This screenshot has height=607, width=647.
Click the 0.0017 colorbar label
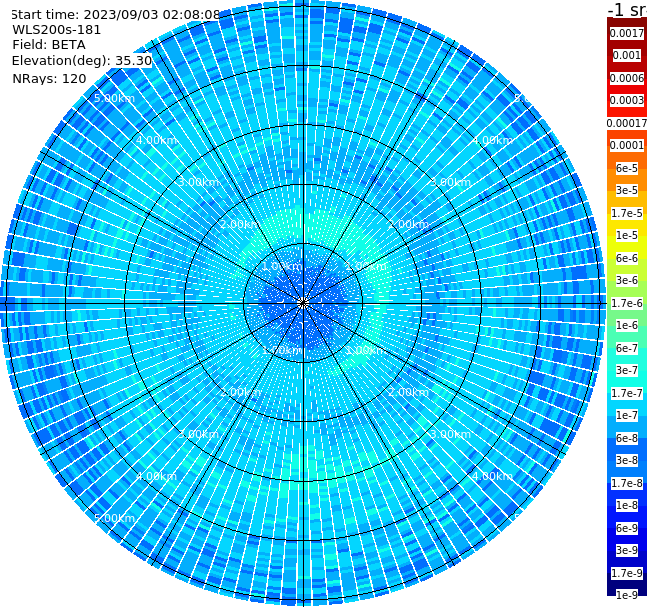[x=627, y=33]
